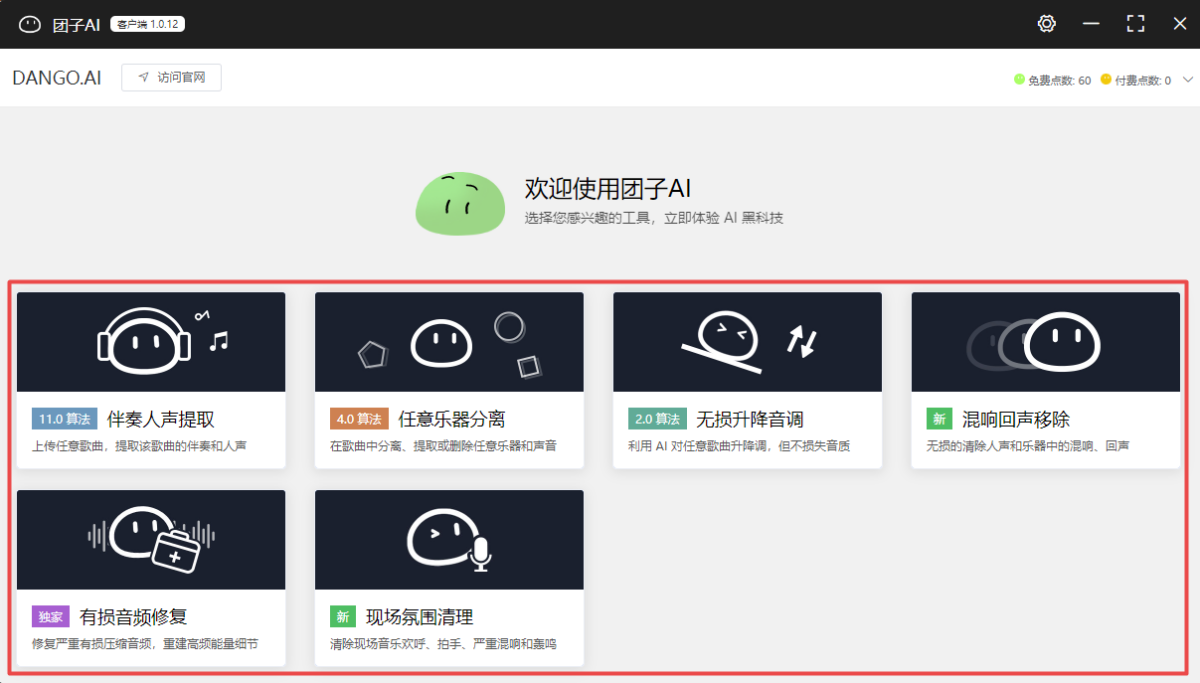Click the 欢迎使用团子AI heading
1200x683 pixels.
(x=608, y=188)
